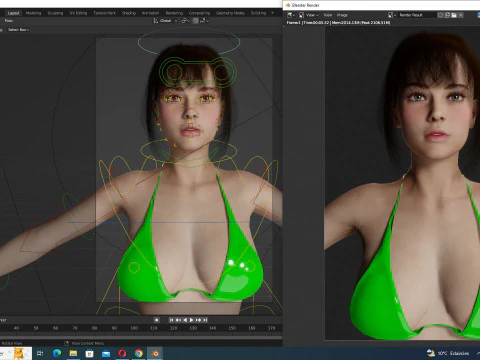Open Windows Task View

click(40, 353)
